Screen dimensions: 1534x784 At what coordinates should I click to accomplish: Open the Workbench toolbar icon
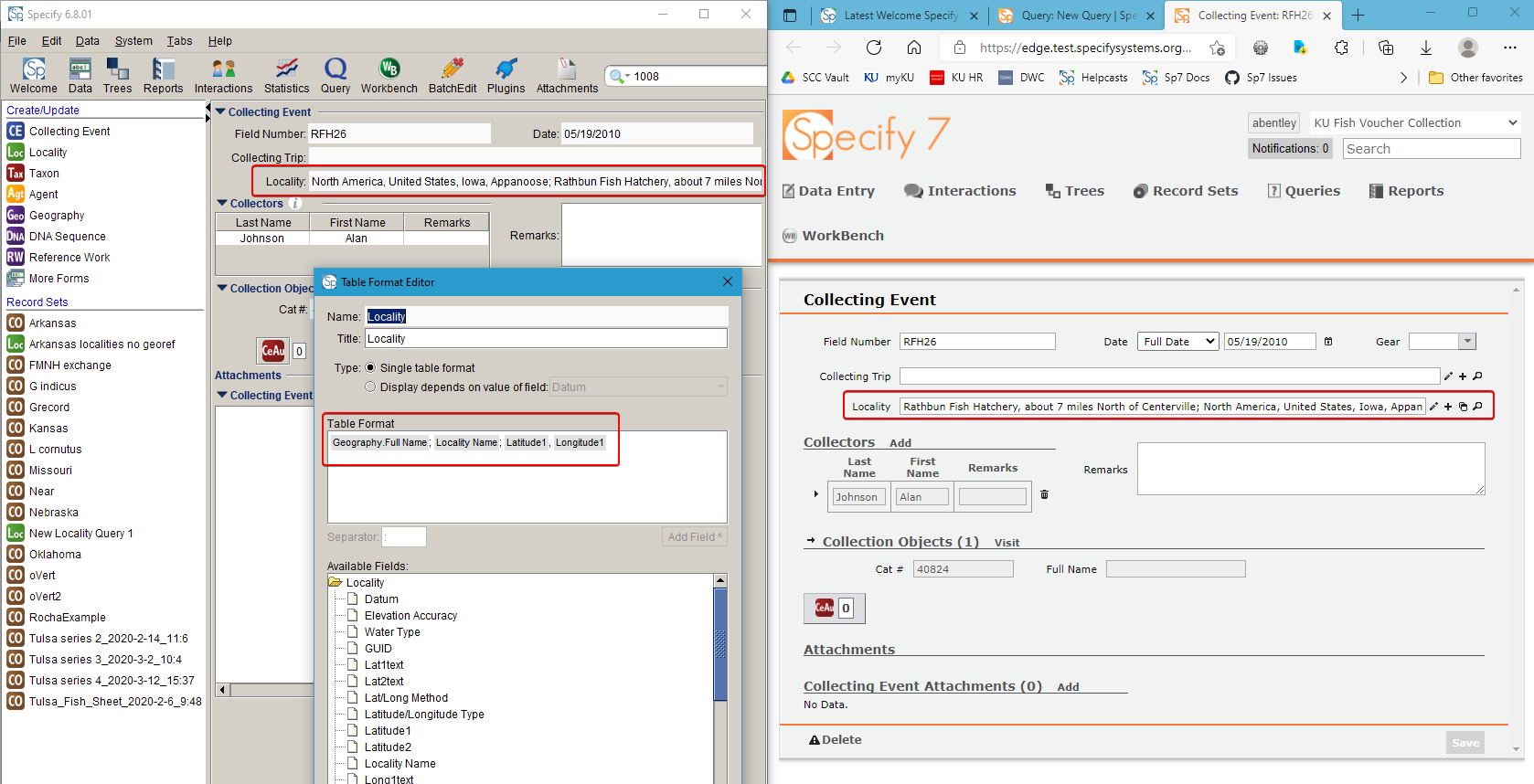click(x=389, y=75)
